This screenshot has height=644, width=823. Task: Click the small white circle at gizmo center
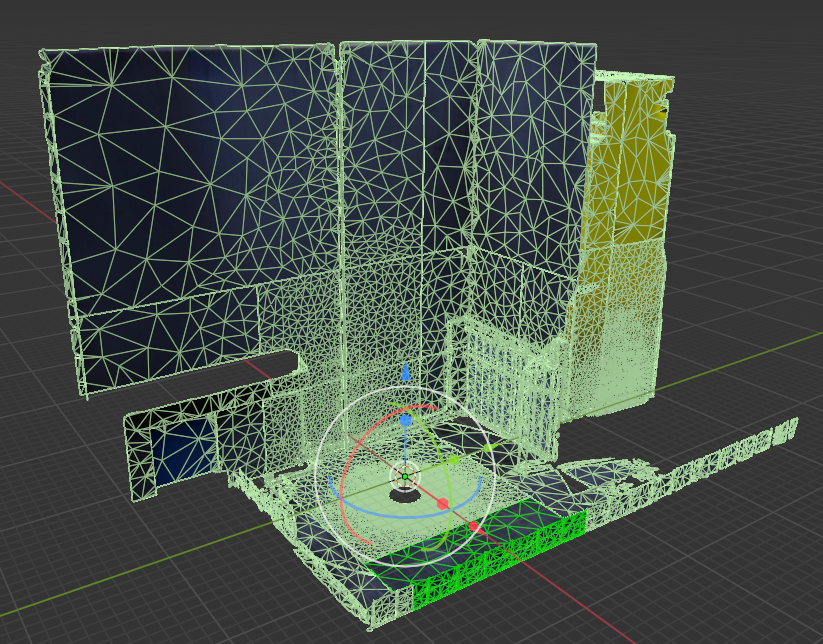coord(405,475)
